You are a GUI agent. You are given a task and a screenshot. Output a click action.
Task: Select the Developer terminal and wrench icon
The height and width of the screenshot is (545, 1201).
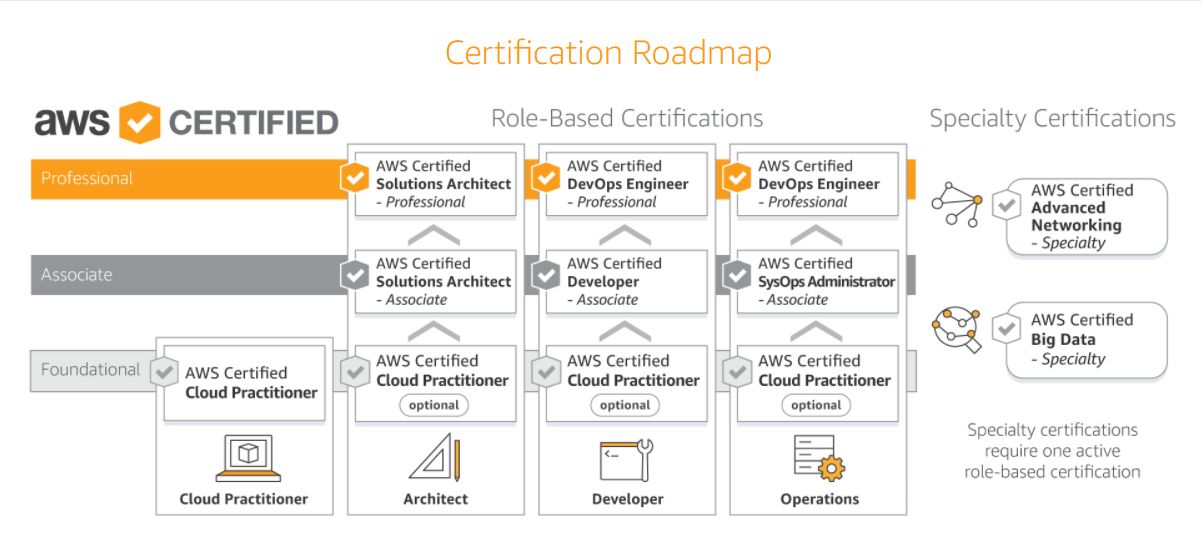(626, 458)
